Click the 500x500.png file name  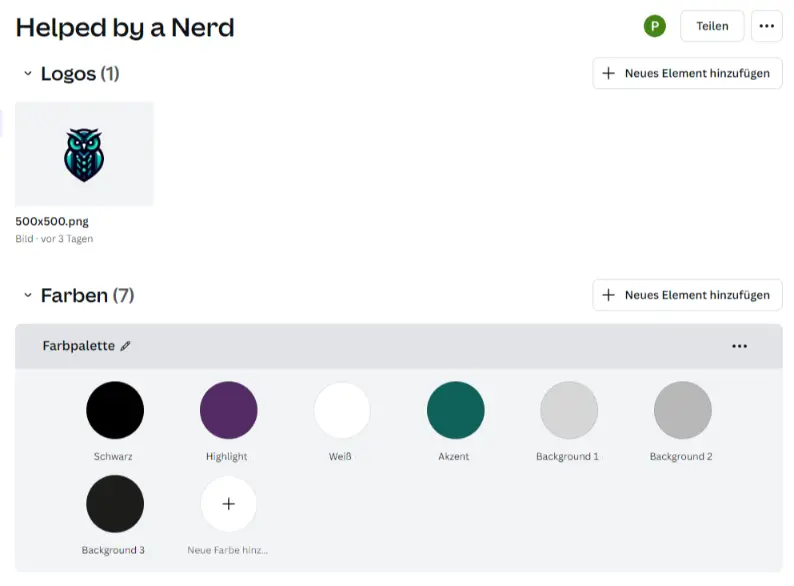pyautogui.click(x=52, y=221)
